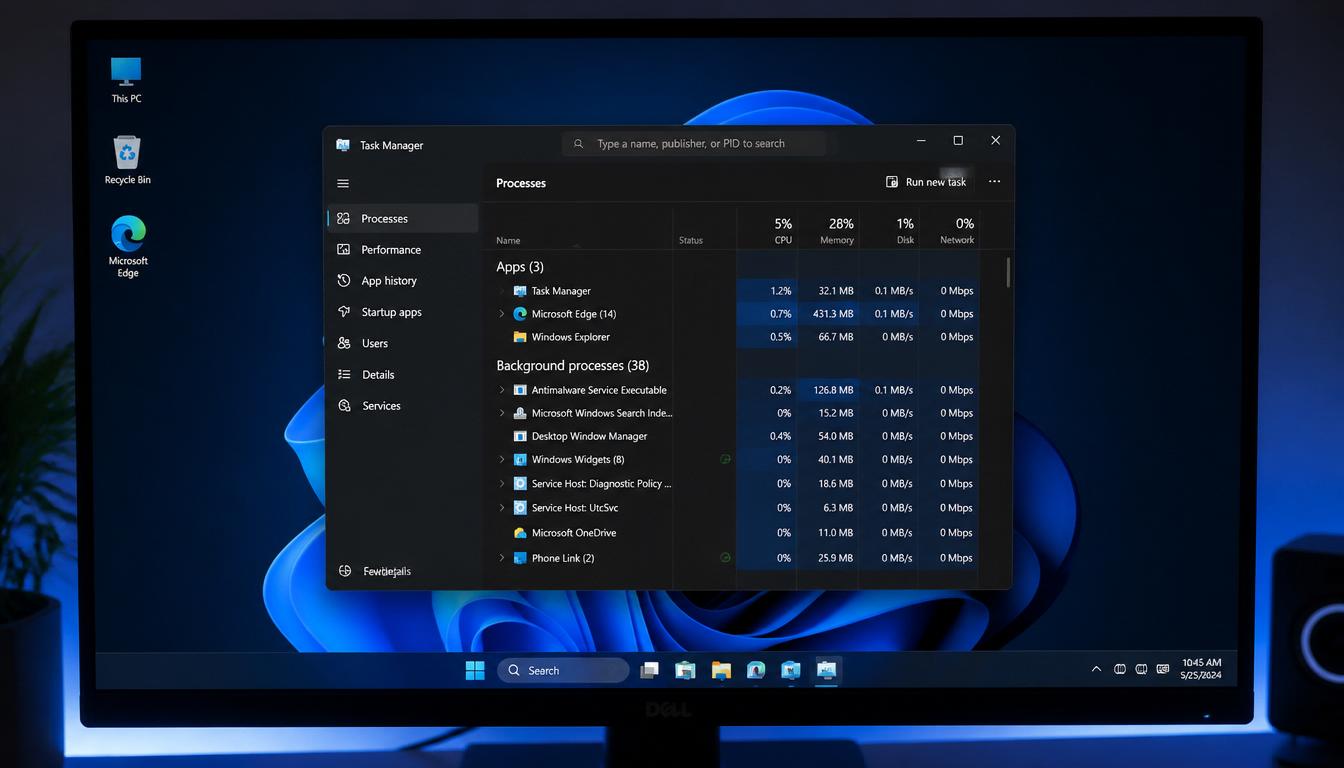Click the magnifier icon in Task Manager search

(578, 144)
